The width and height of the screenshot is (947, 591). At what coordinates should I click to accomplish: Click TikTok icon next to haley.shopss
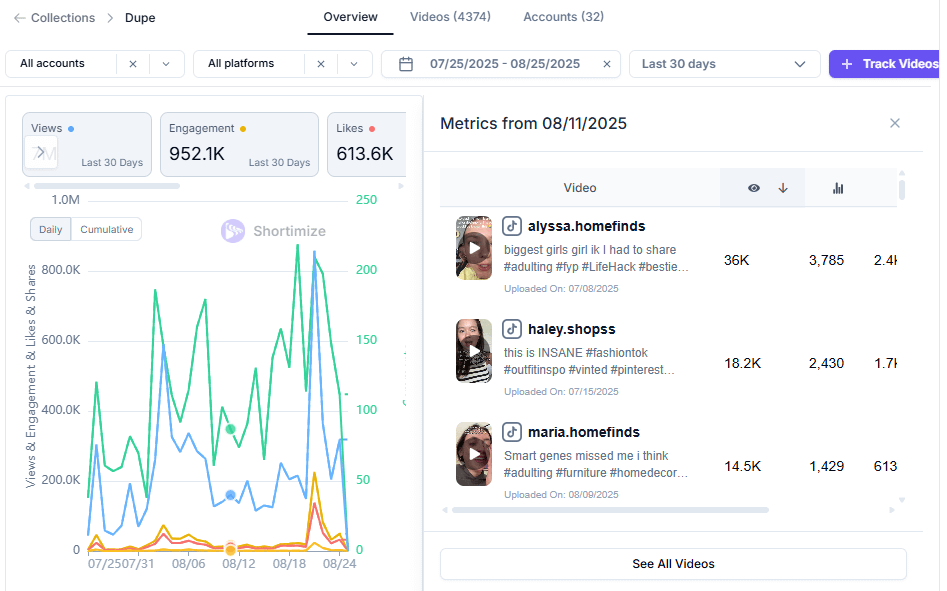(512, 329)
